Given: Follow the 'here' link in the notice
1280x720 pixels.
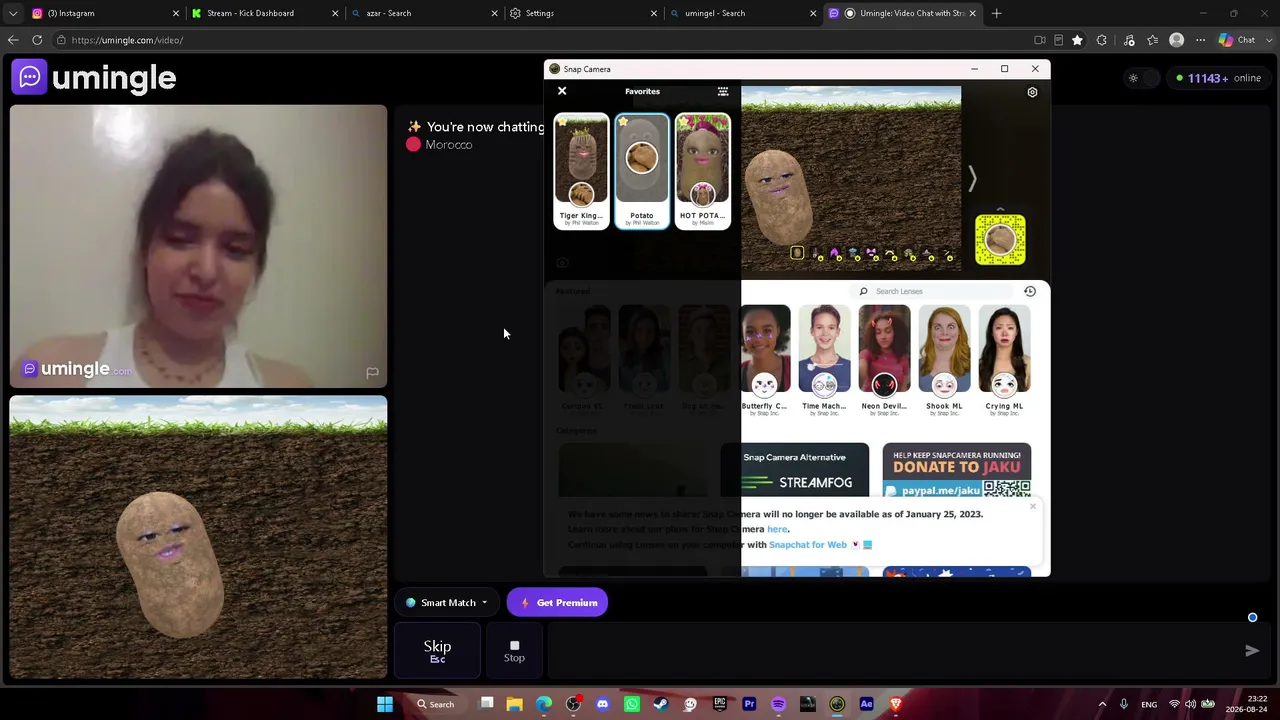Looking at the screenshot, I should [x=777, y=529].
